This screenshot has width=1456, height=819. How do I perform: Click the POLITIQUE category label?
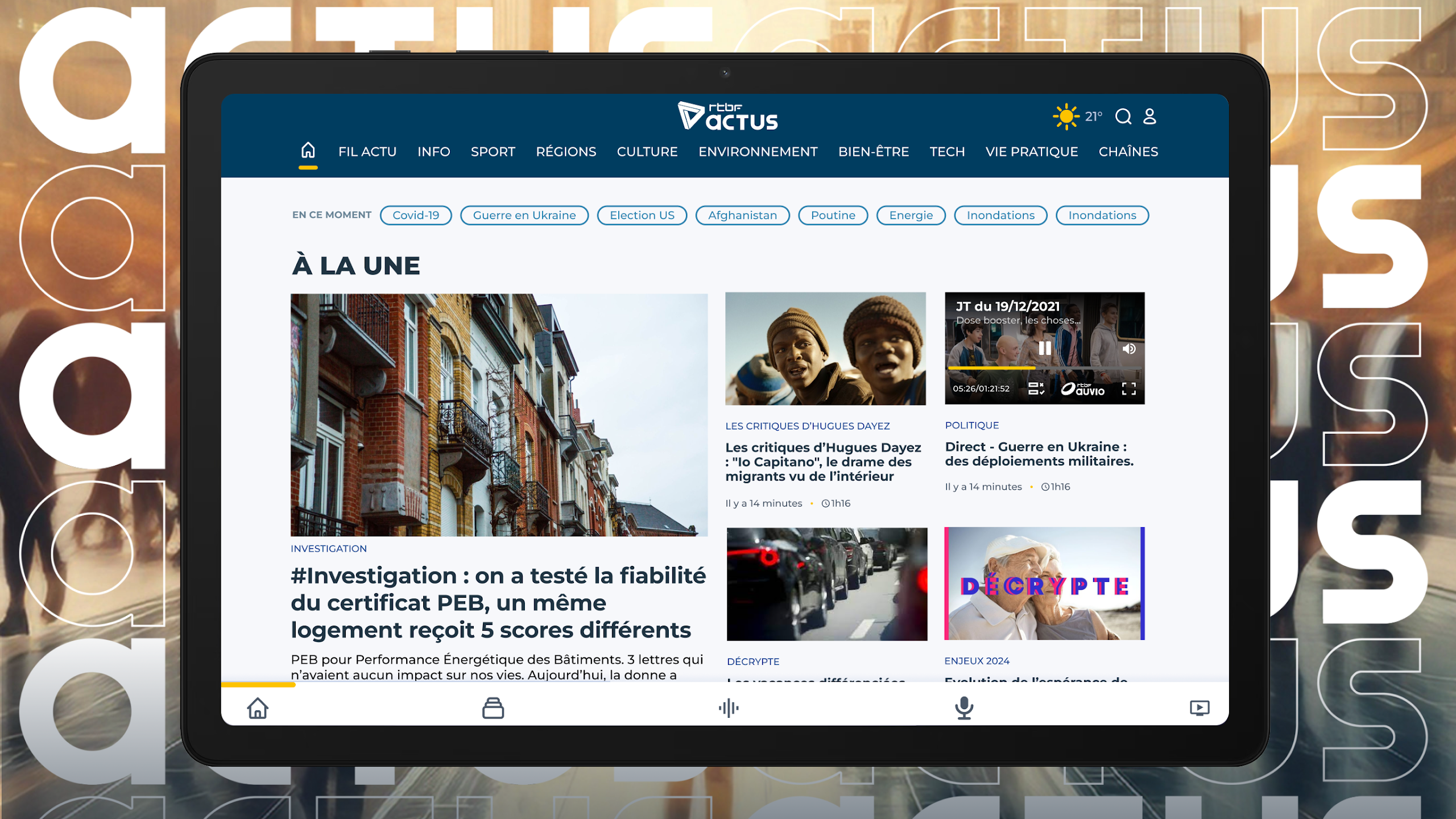(x=972, y=425)
